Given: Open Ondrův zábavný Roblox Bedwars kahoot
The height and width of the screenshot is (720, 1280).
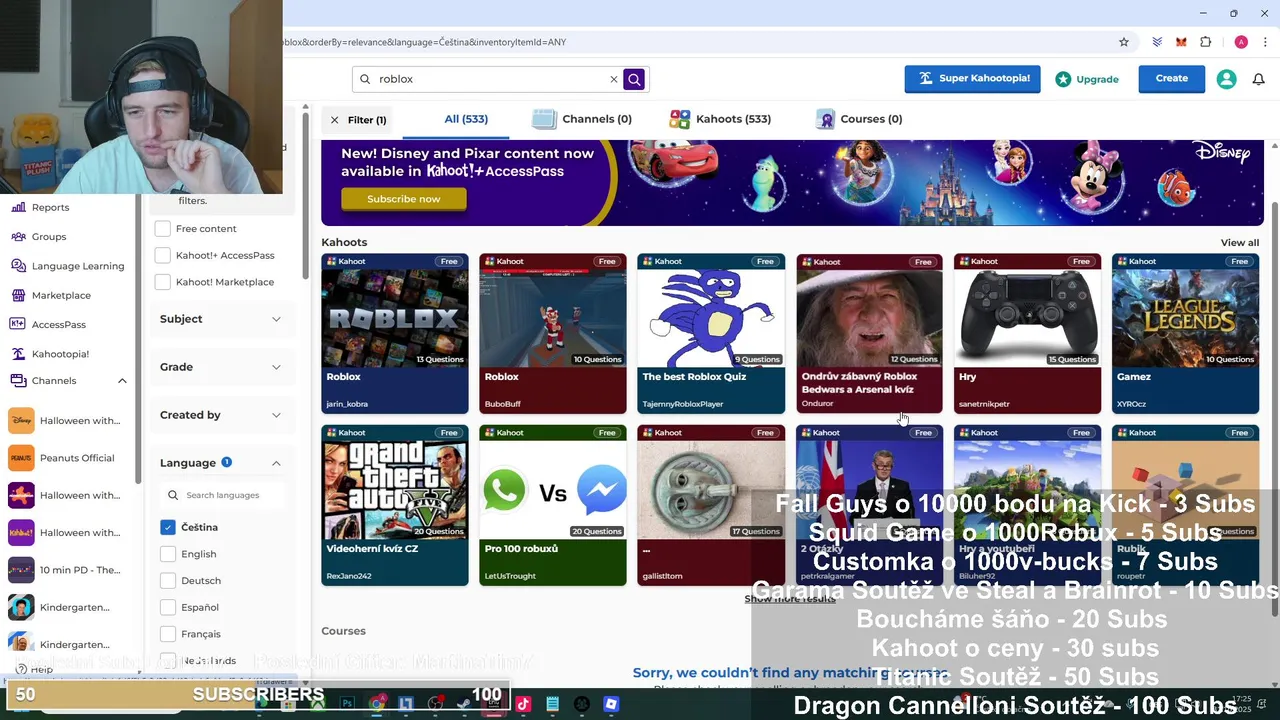Looking at the screenshot, I should [x=869, y=334].
